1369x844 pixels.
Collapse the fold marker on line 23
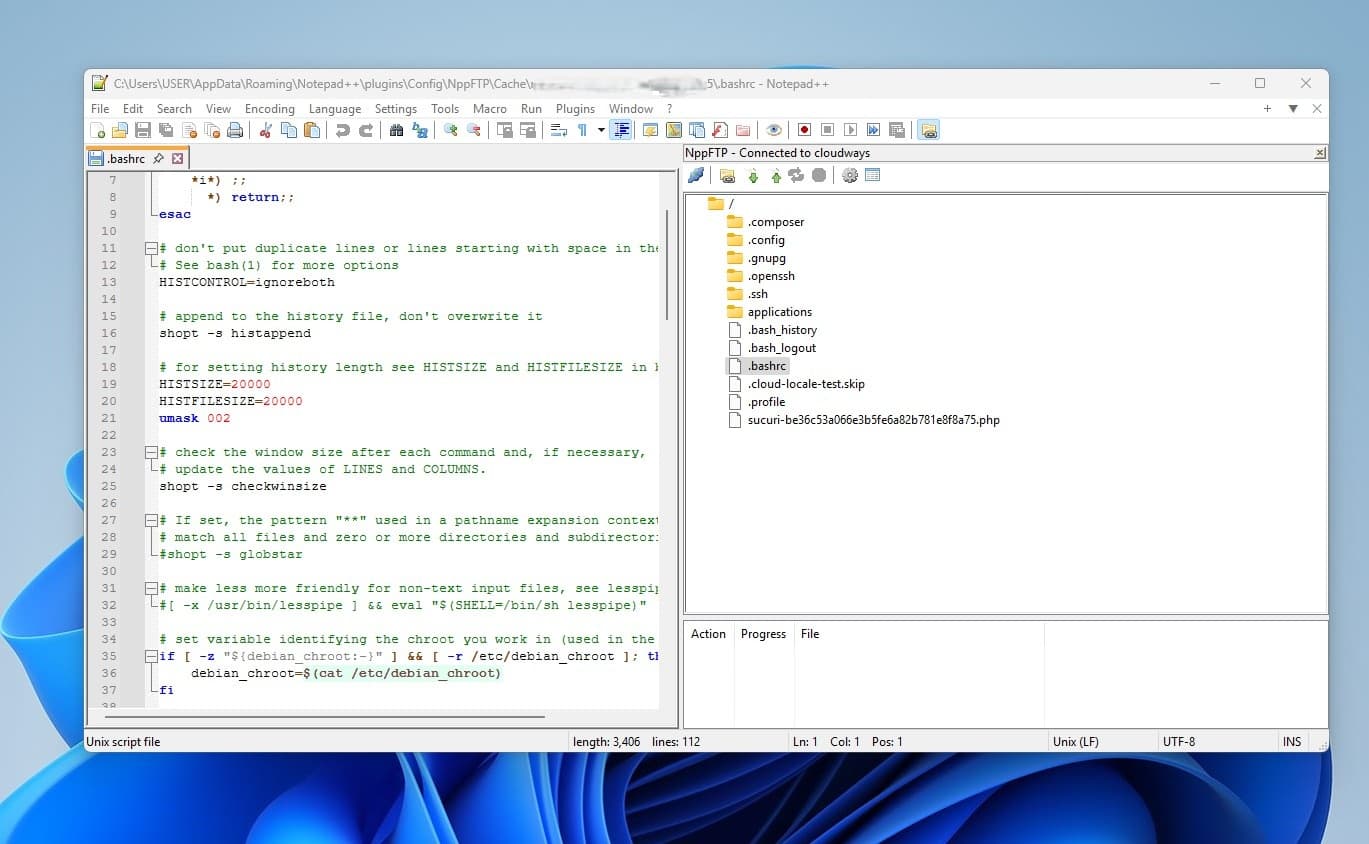(x=150, y=452)
